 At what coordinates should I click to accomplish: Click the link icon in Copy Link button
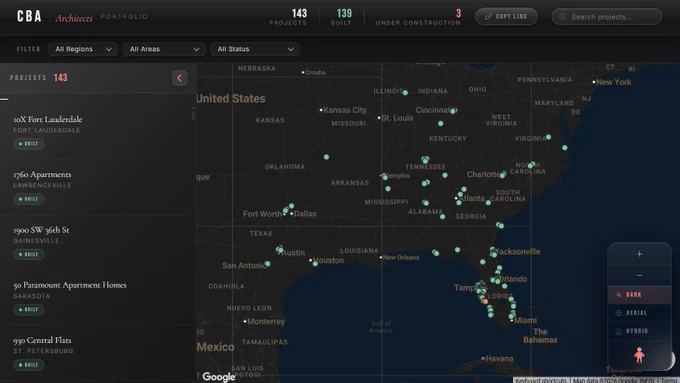(x=488, y=16)
